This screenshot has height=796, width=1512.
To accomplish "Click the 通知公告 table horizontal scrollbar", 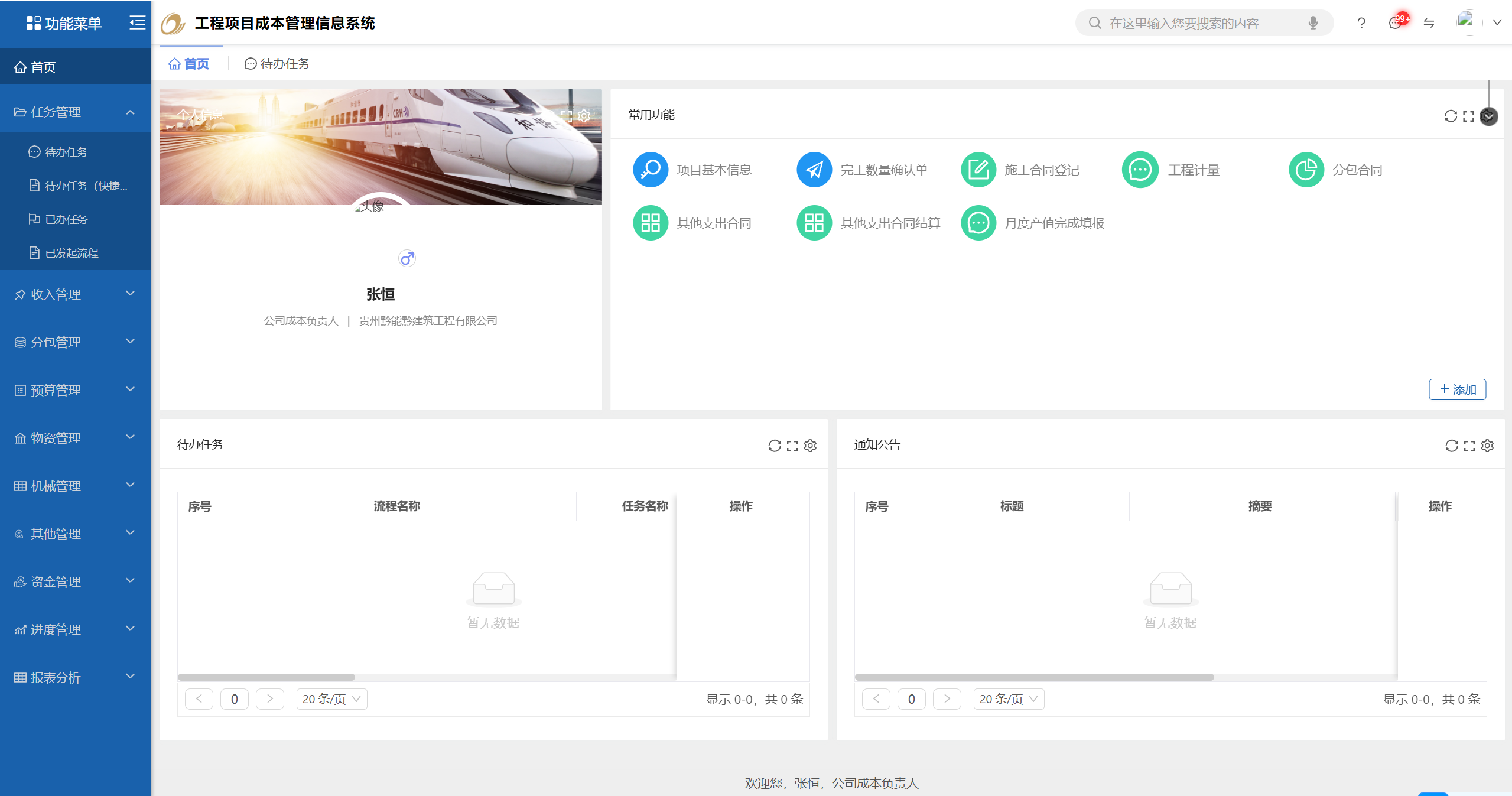I will coord(1035,677).
